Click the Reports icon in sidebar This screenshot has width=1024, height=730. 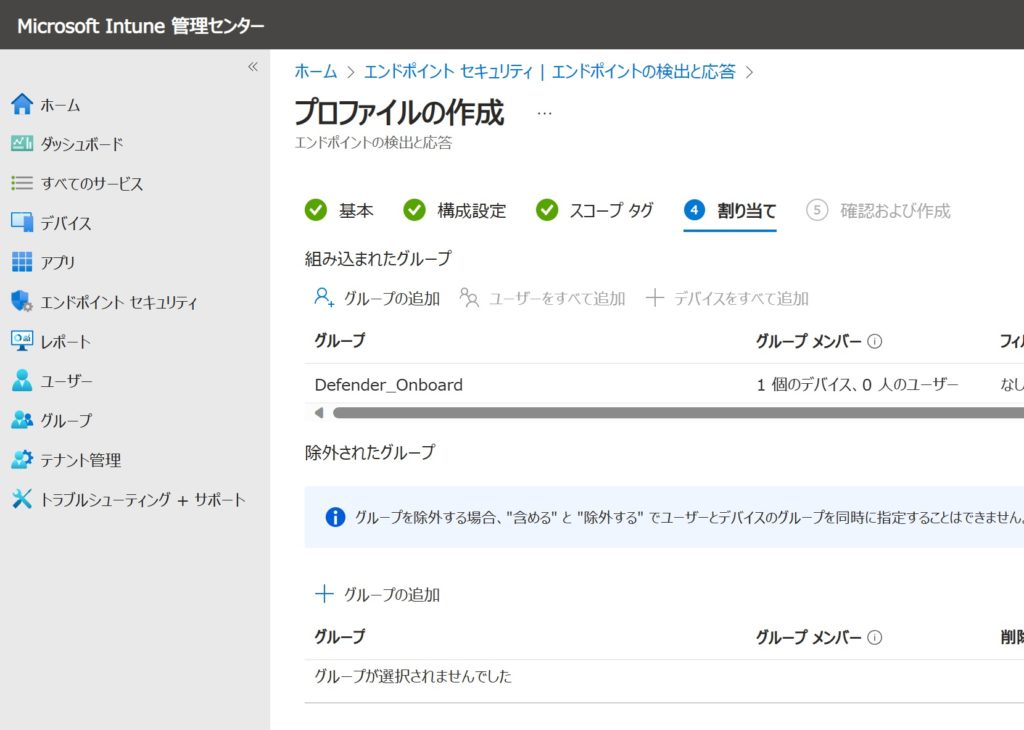click(22, 341)
